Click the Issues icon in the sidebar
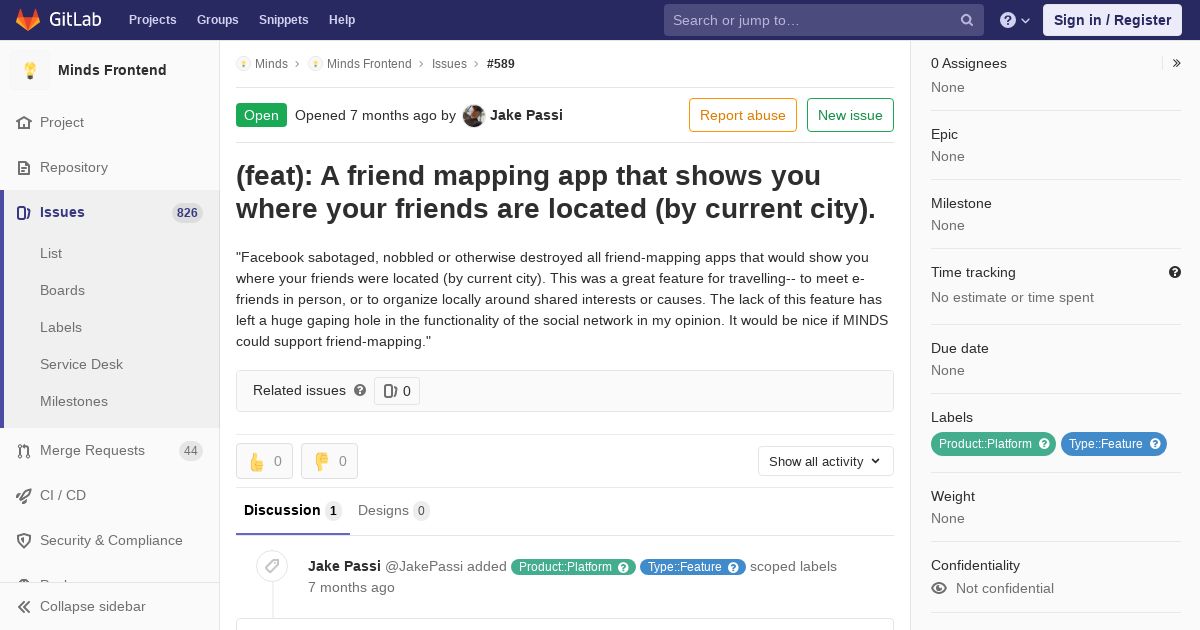 (24, 213)
